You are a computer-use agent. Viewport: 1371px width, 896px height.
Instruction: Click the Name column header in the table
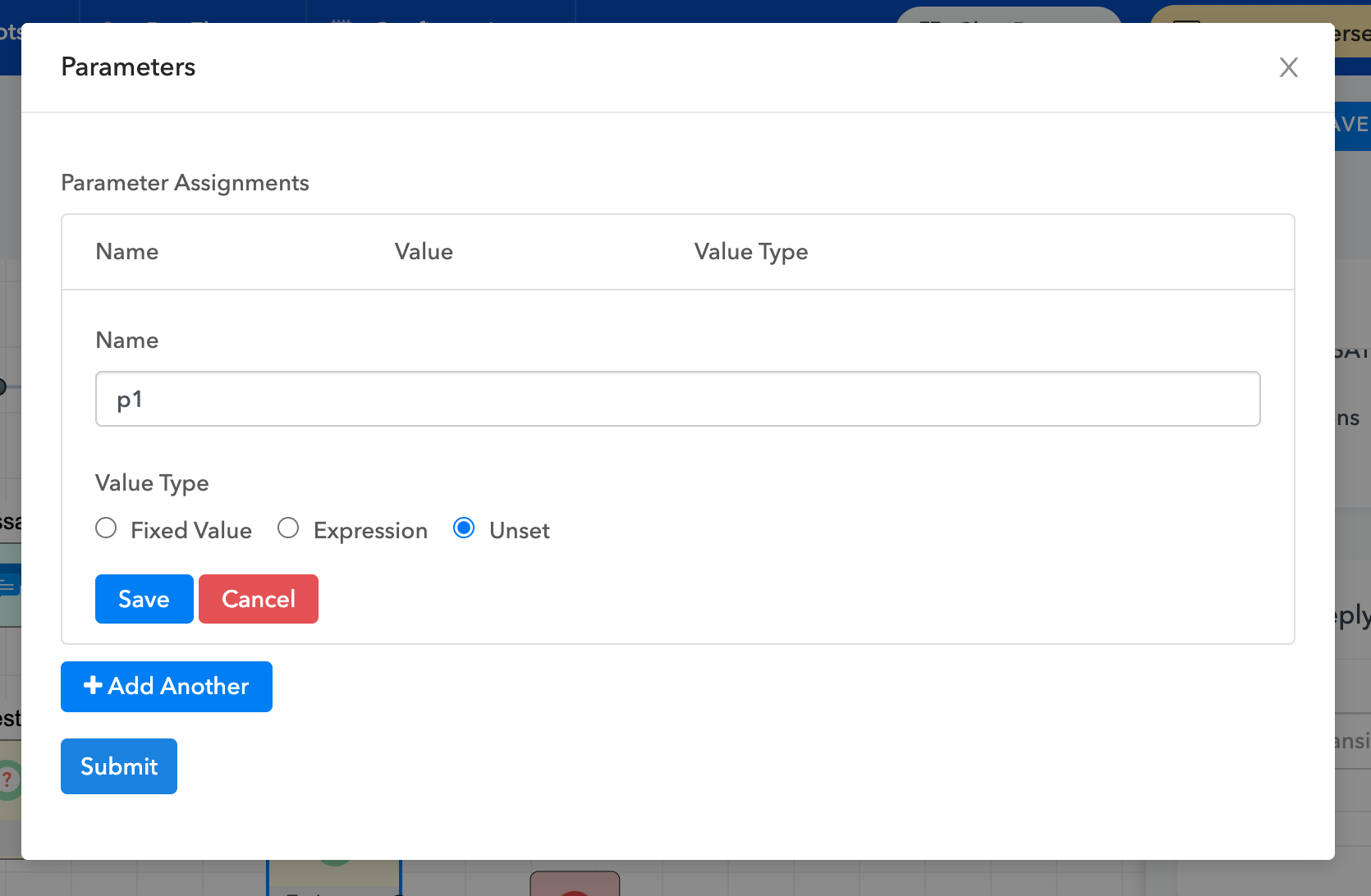pyautogui.click(x=127, y=252)
